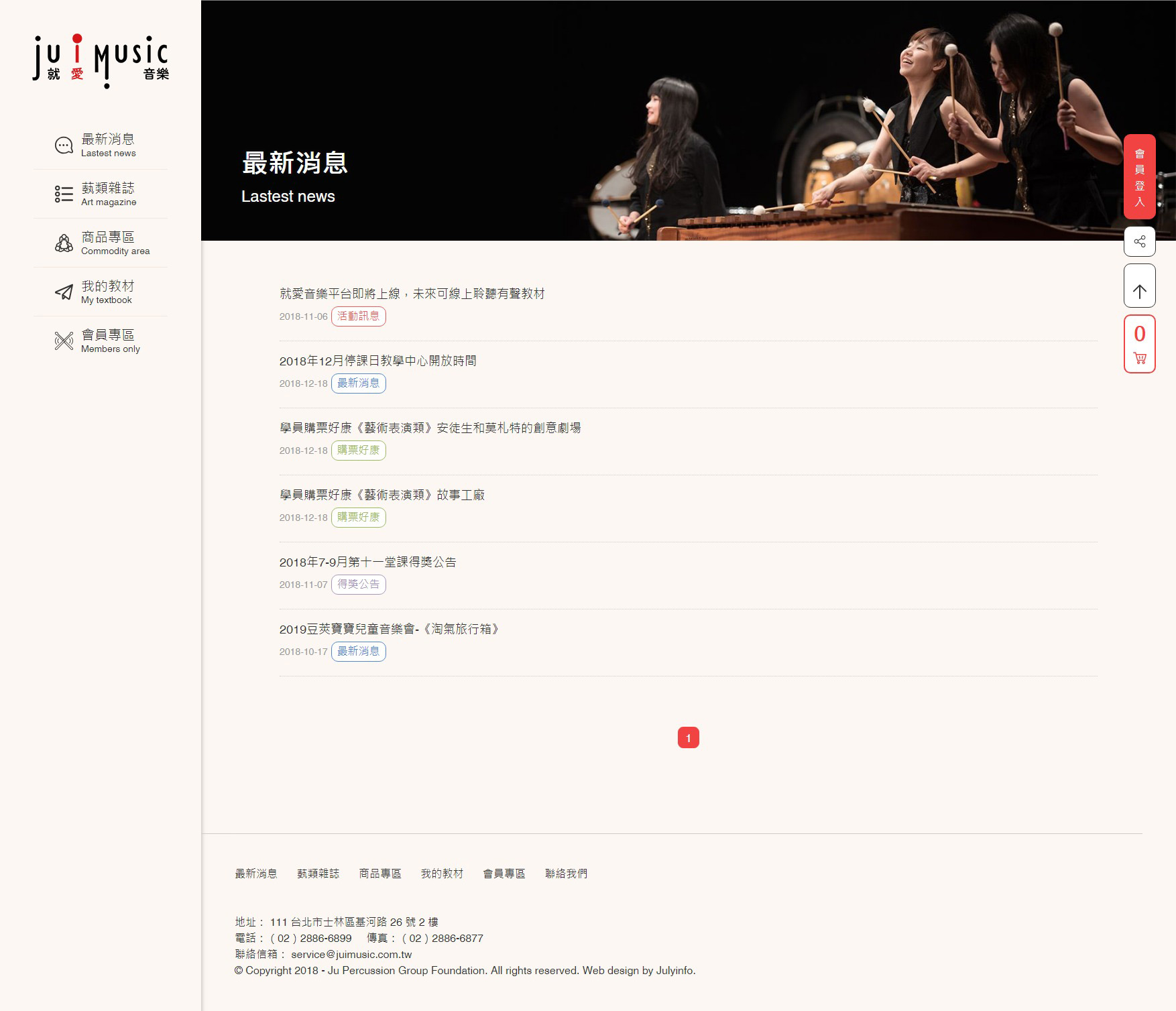Click the share icon on right edge

pos(1140,242)
